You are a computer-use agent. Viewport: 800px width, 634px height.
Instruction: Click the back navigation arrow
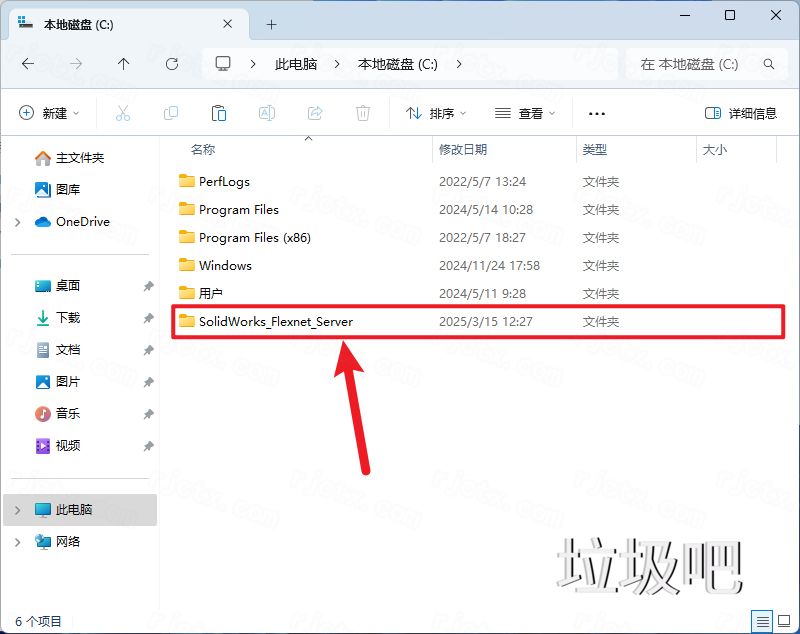(27, 64)
